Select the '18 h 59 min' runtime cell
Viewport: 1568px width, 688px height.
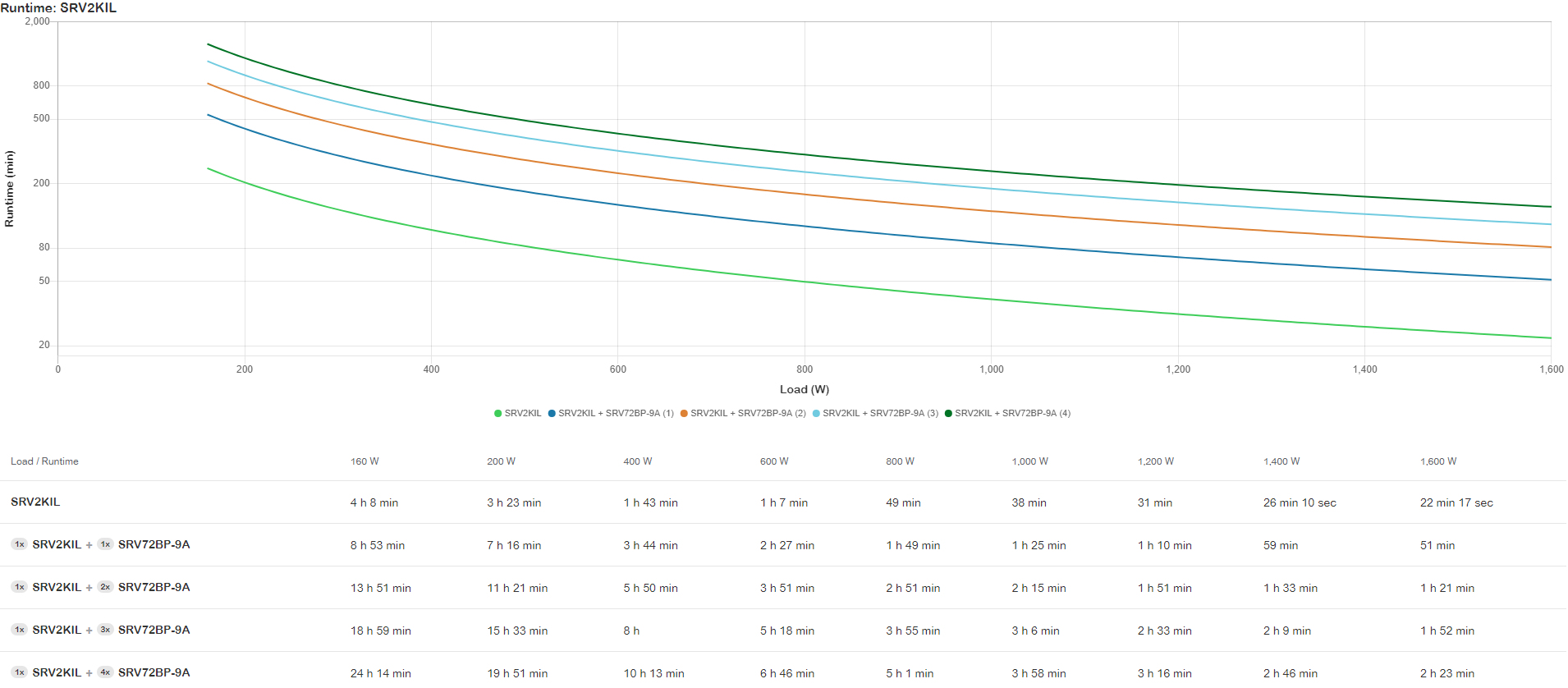[x=381, y=631]
